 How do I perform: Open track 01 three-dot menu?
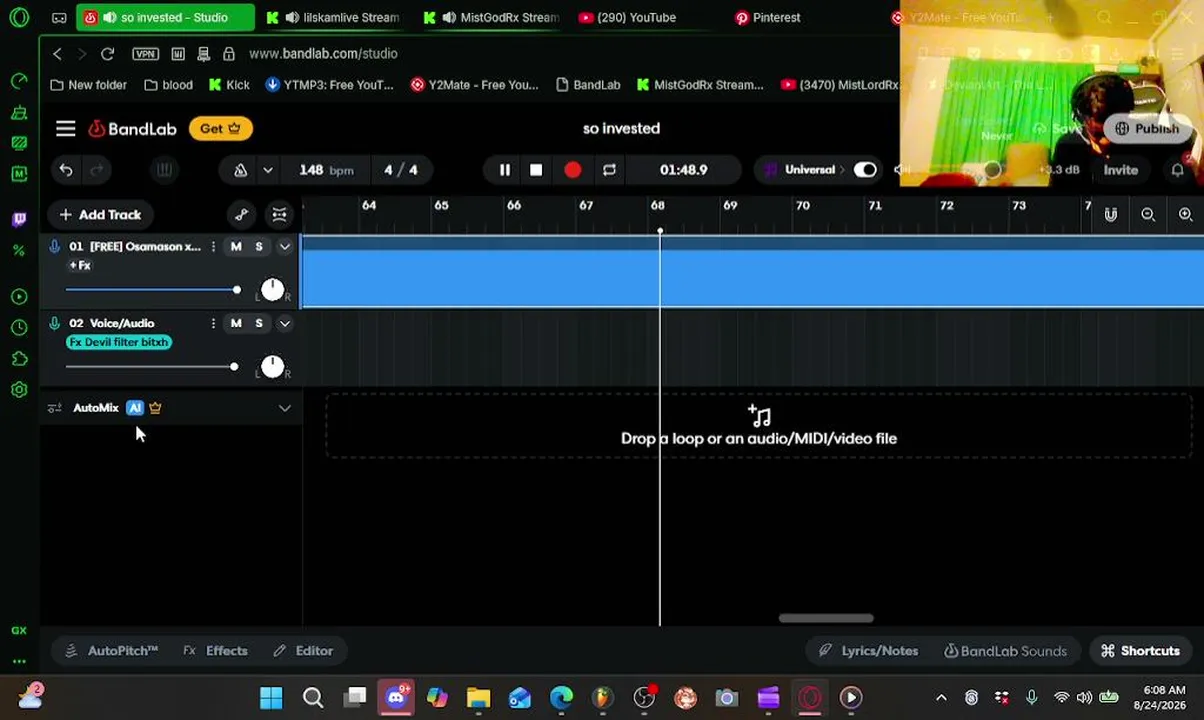point(213,246)
